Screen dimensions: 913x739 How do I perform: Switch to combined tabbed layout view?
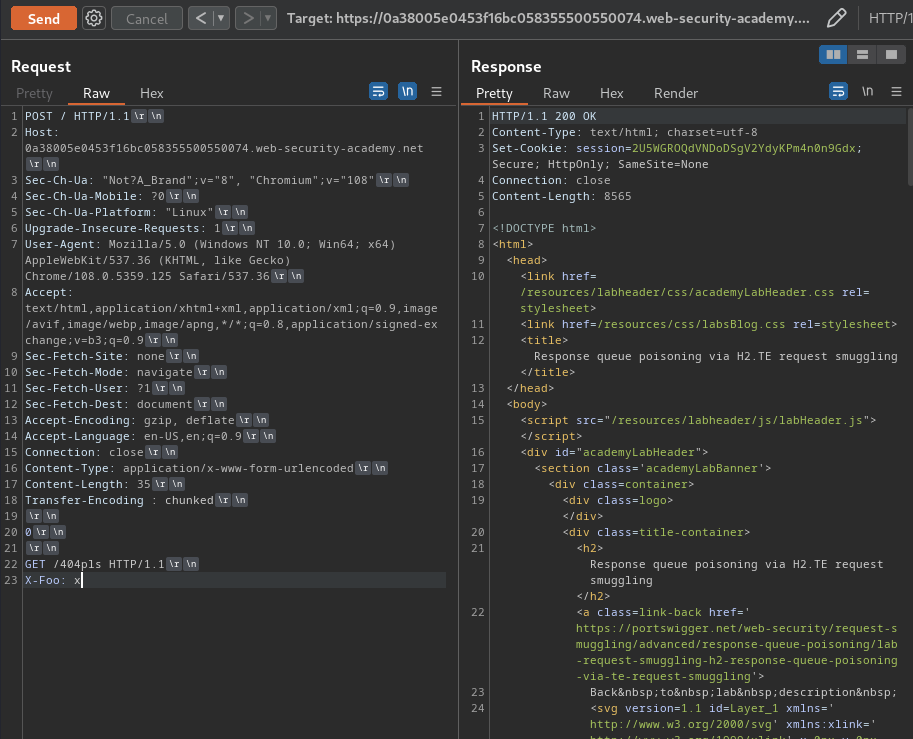point(891,55)
